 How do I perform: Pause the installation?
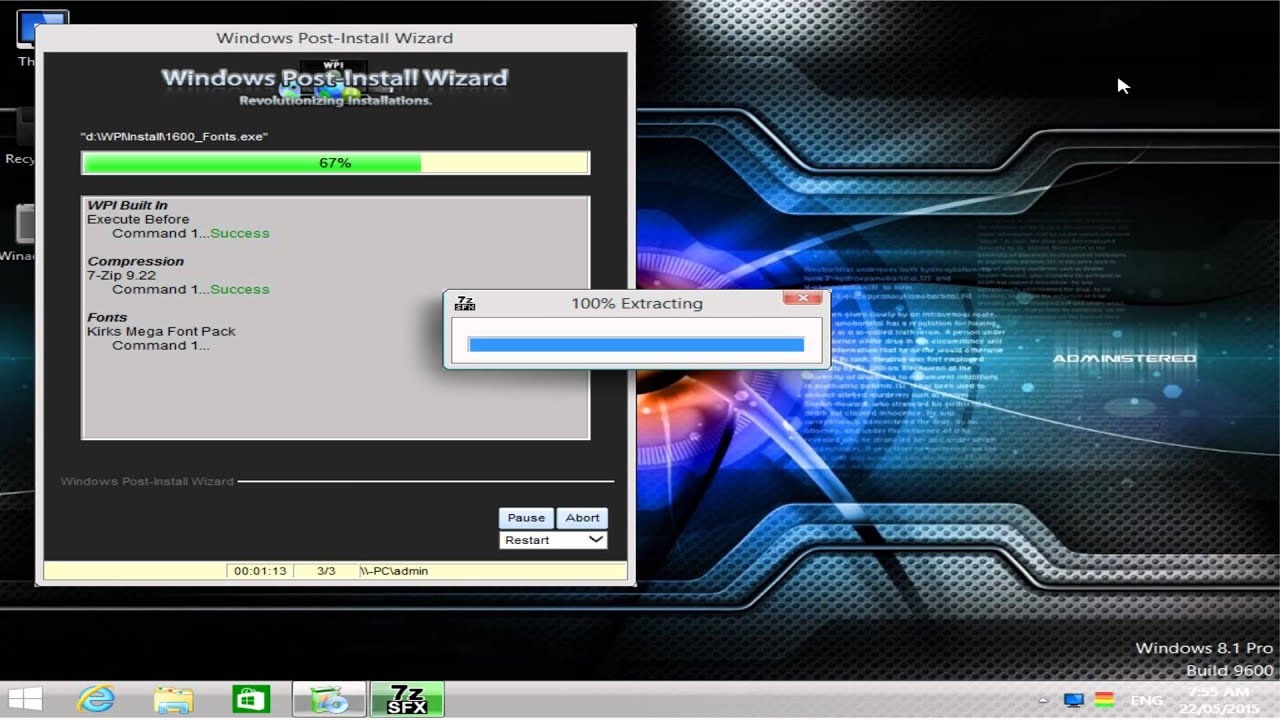tap(526, 518)
